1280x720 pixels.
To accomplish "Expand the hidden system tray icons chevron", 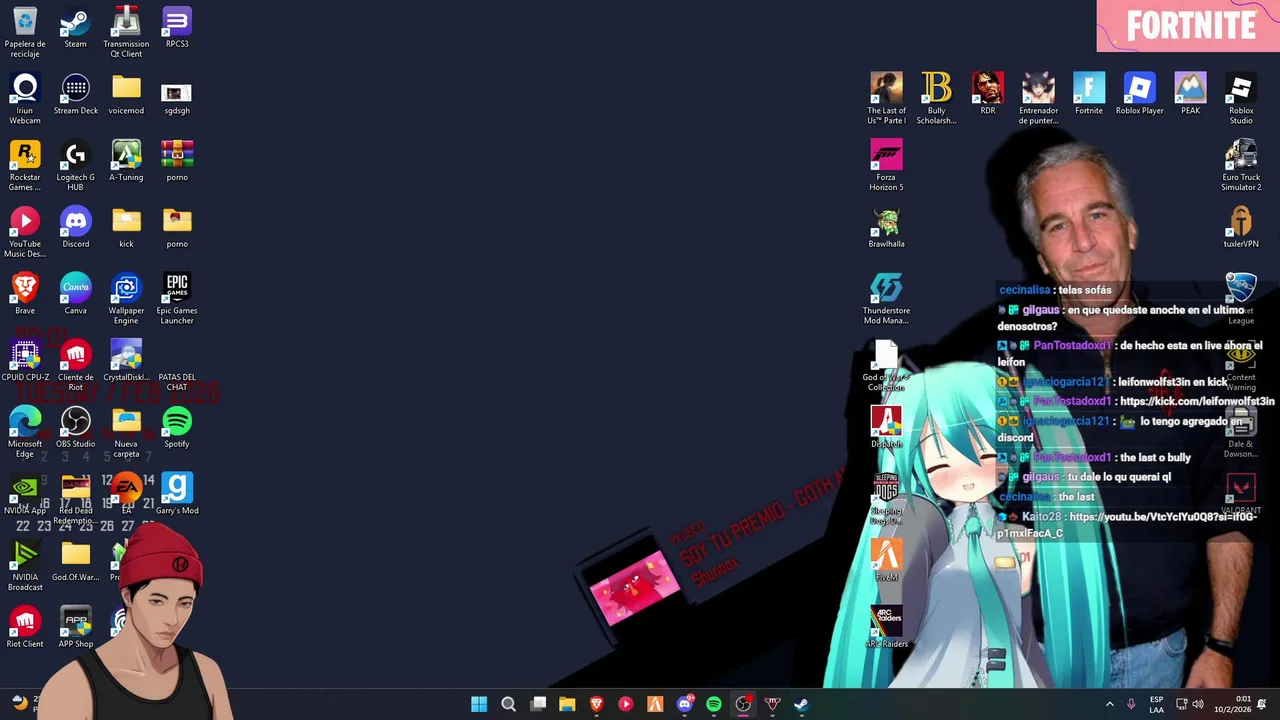I will click(x=1109, y=704).
